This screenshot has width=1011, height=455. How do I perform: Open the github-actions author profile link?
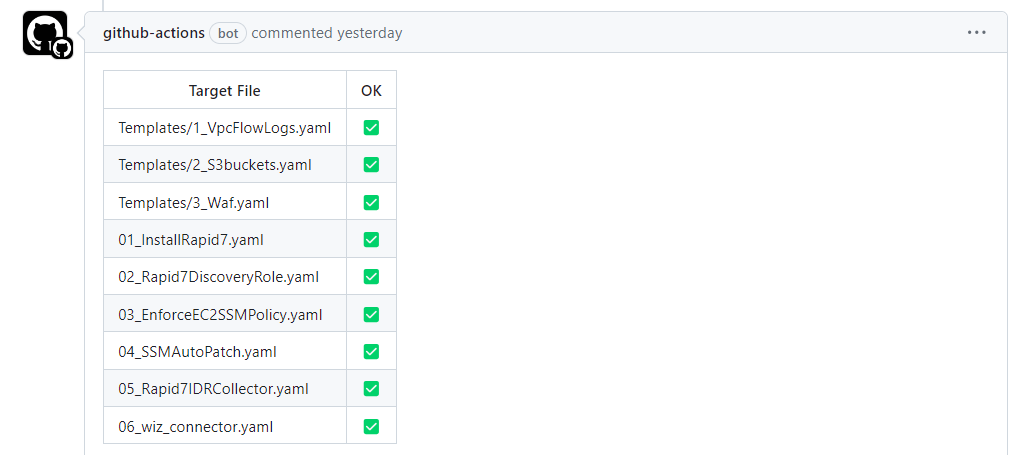(153, 33)
